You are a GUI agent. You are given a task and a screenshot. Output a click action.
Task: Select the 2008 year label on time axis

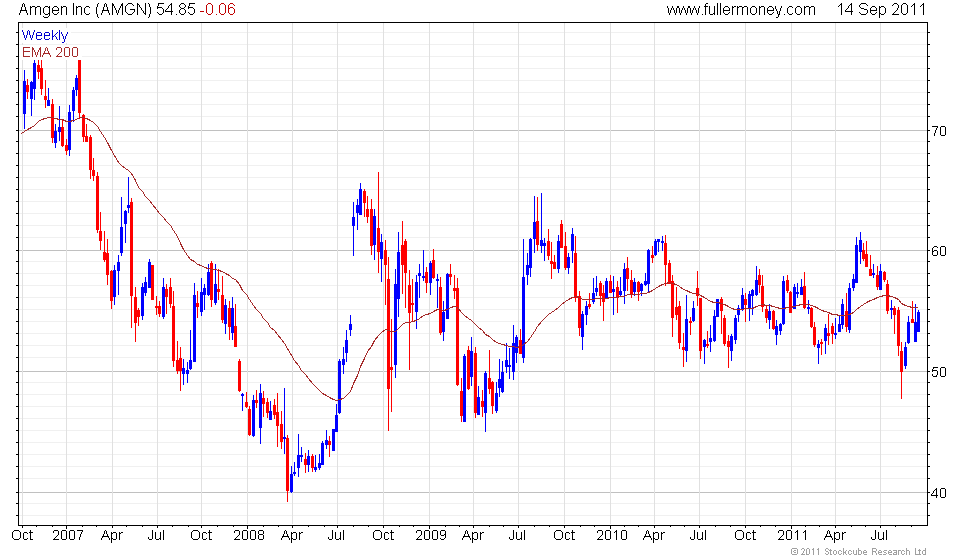248,536
